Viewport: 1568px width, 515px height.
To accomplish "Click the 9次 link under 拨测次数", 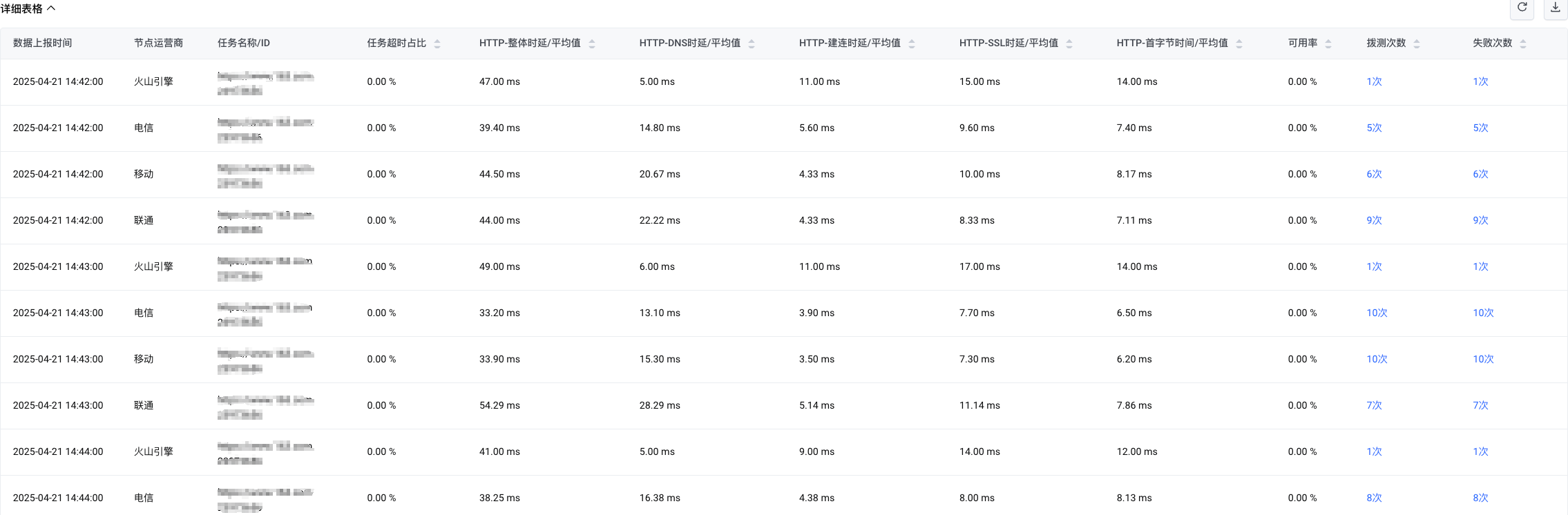I will (x=1374, y=220).
